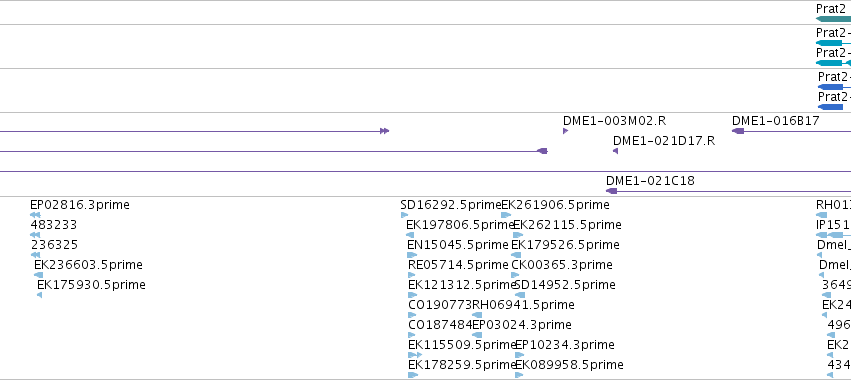Select the EK175930.5prime label

pos(91,285)
